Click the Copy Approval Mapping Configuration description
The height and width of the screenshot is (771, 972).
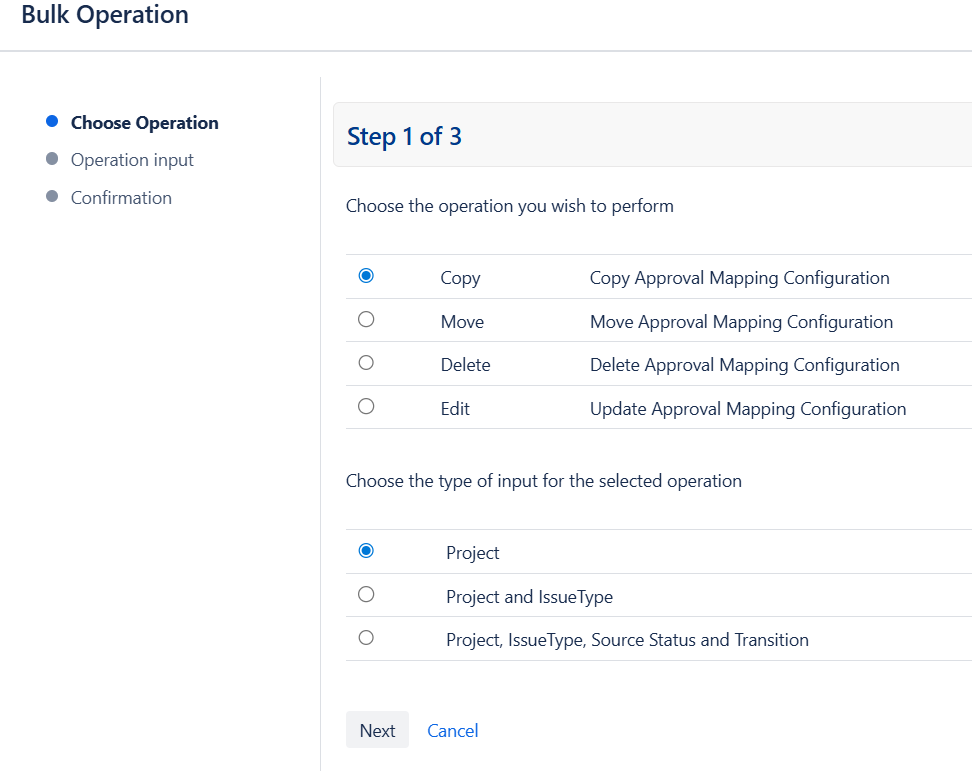tap(739, 278)
